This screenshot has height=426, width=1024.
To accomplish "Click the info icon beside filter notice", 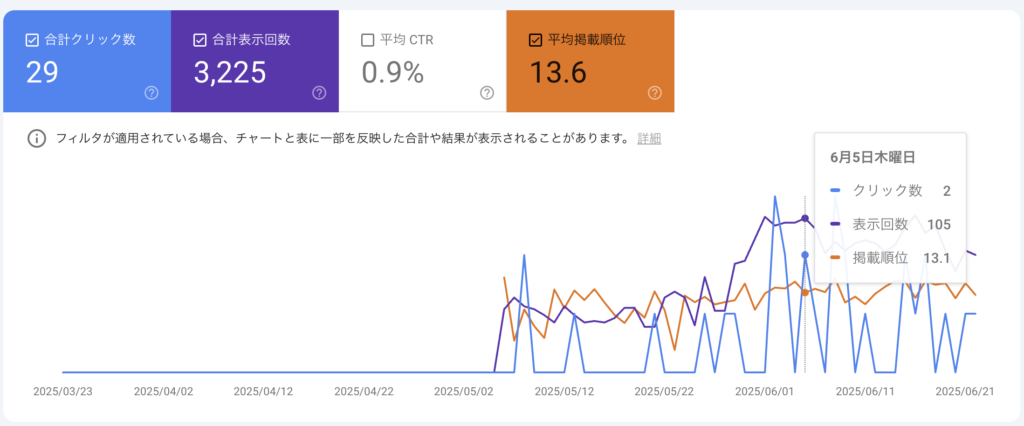I will coord(37,139).
